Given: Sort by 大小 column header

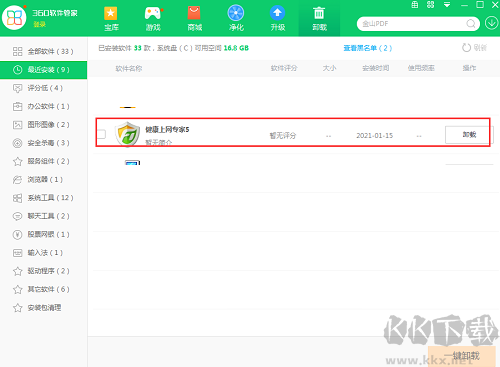Looking at the screenshot, I should tap(329, 68).
